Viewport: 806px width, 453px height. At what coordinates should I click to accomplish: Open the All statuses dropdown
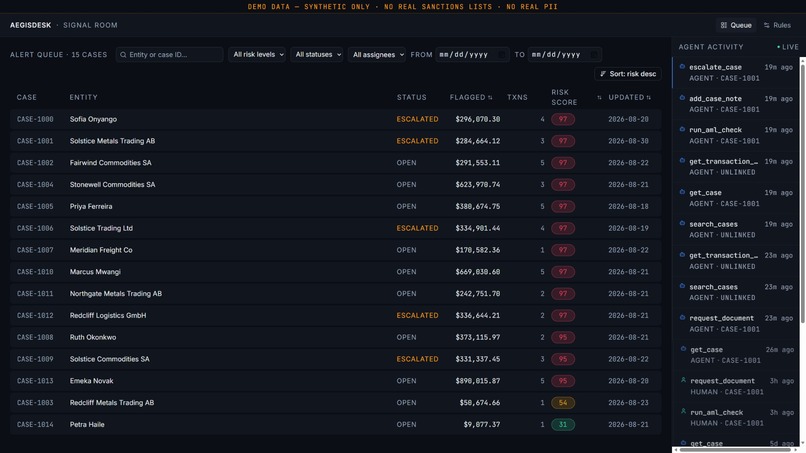tap(317, 55)
